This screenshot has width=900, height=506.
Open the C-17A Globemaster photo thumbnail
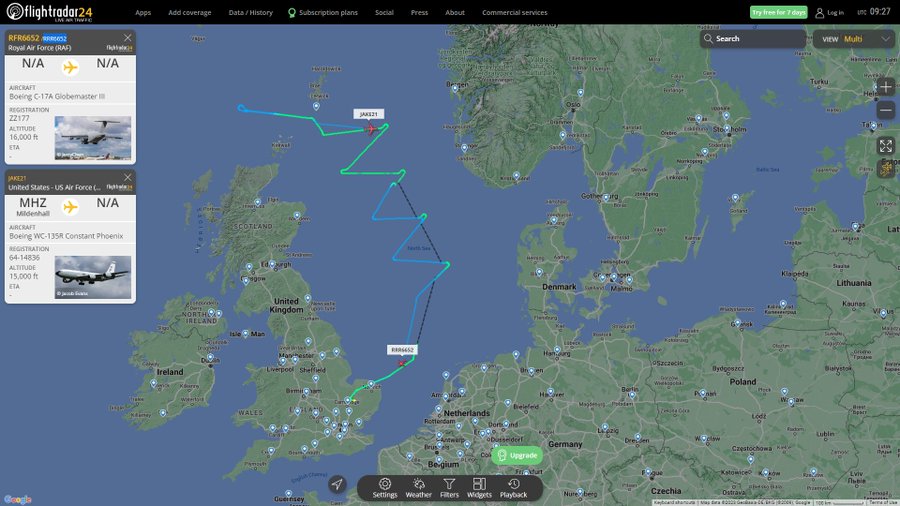93,138
